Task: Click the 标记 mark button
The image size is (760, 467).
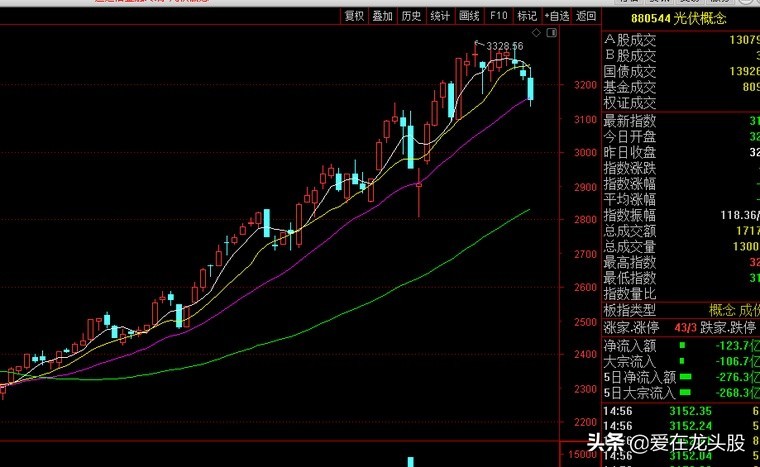Action: (x=527, y=16)
